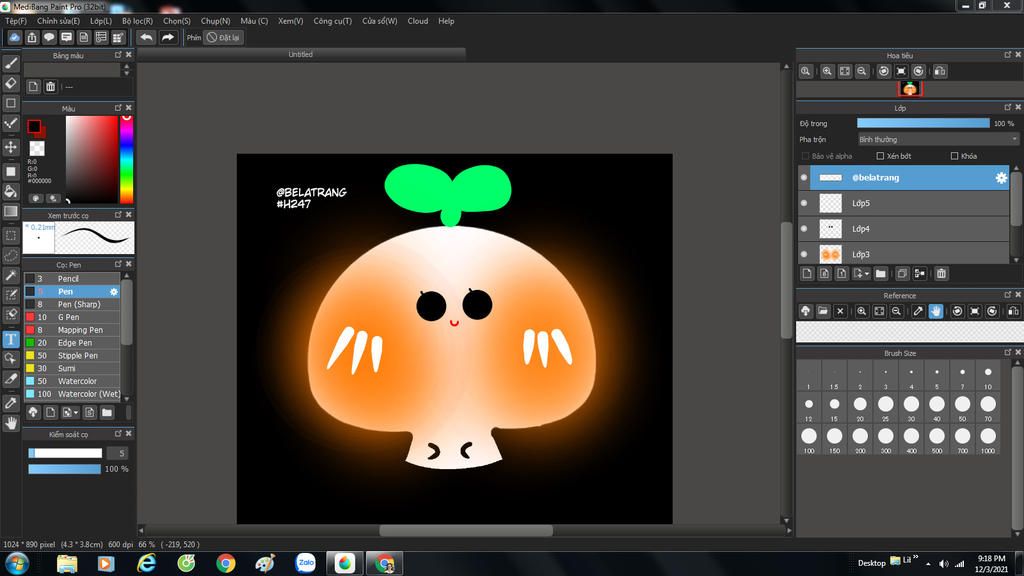Image resolution: width=1024 pixels, height=576 pixels.
Task: Select the Bucket fill tool
Action: [11, 191]
